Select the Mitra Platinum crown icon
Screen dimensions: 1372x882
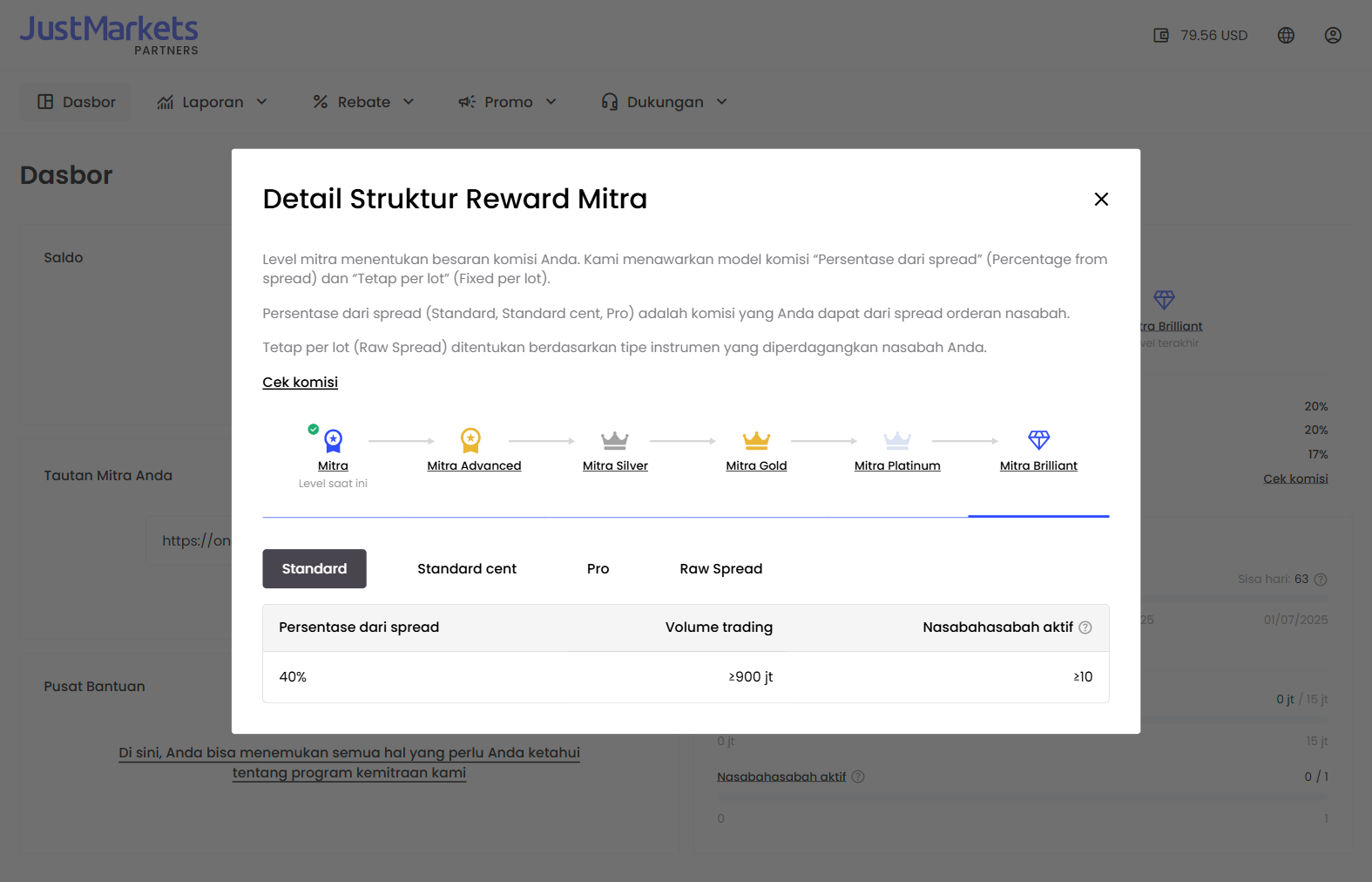[897, 440]
